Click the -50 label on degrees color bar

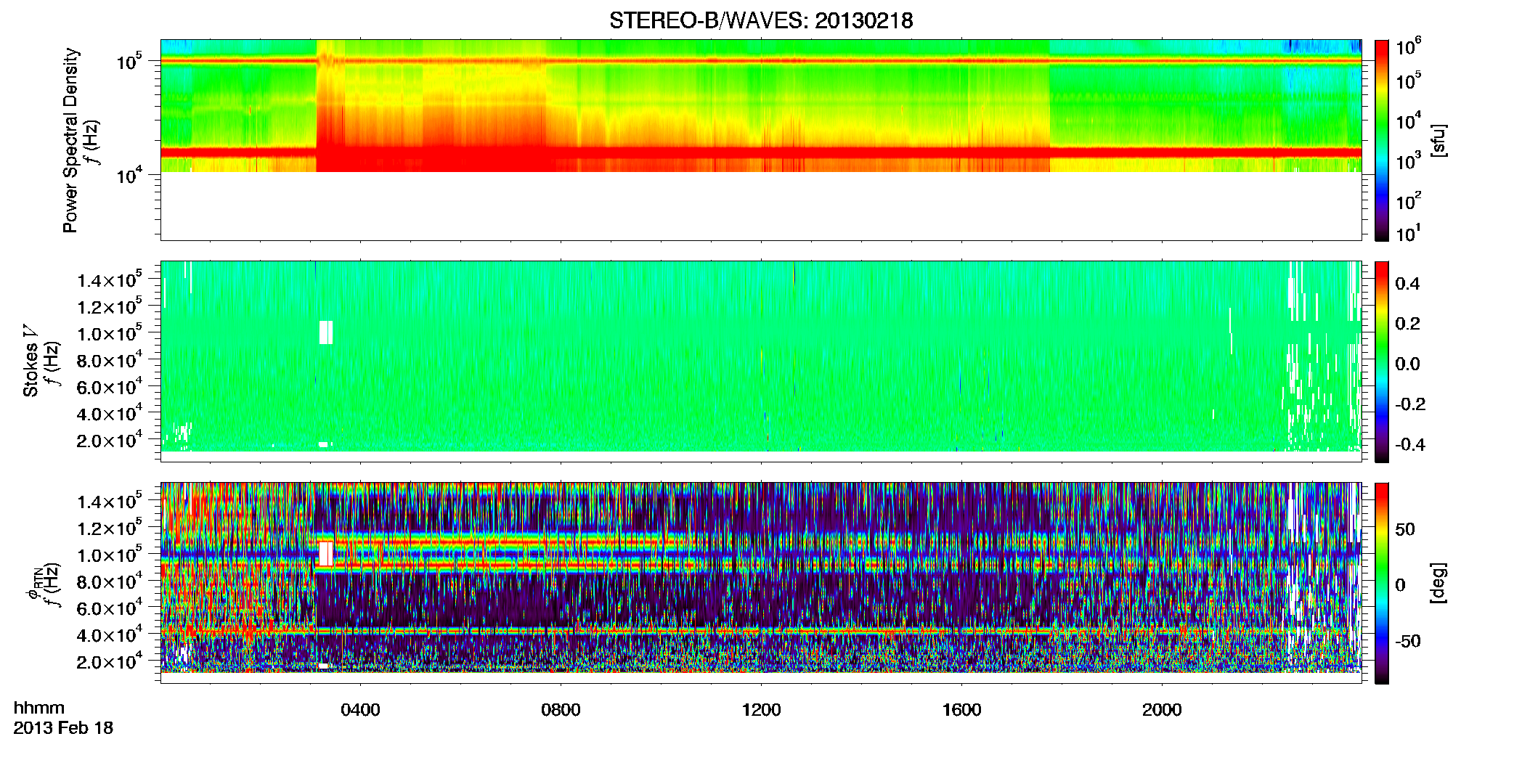pyautogui.click(x=1407, y=641)
